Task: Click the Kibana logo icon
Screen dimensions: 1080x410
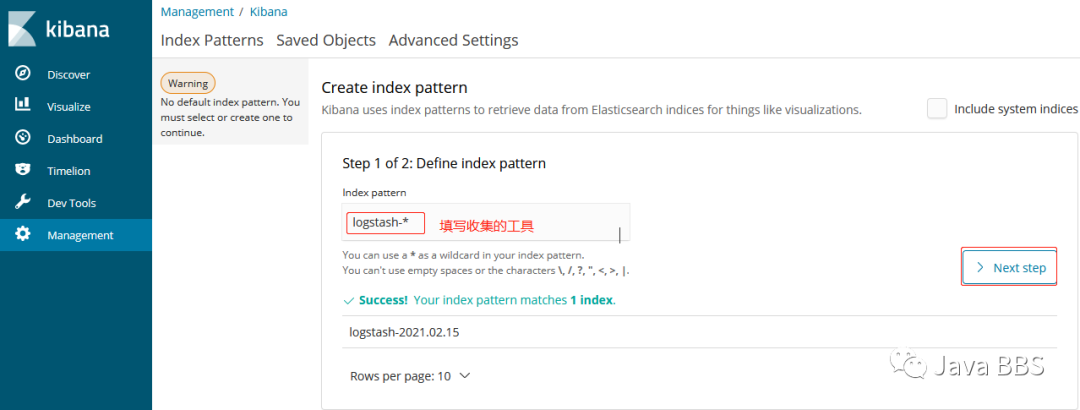Action: (x=22, y=28)
